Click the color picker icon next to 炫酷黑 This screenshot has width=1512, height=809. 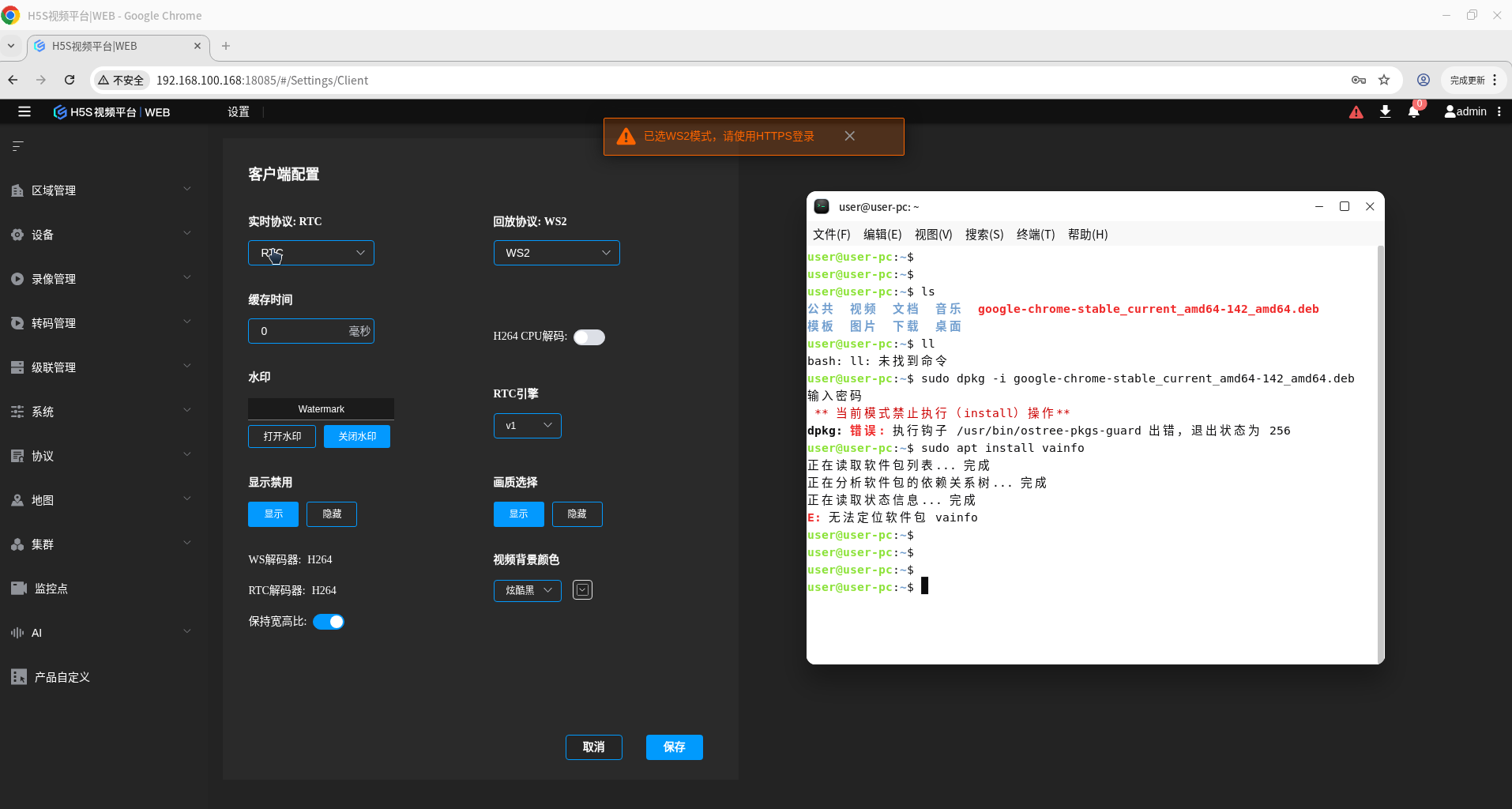coord(582,590)
